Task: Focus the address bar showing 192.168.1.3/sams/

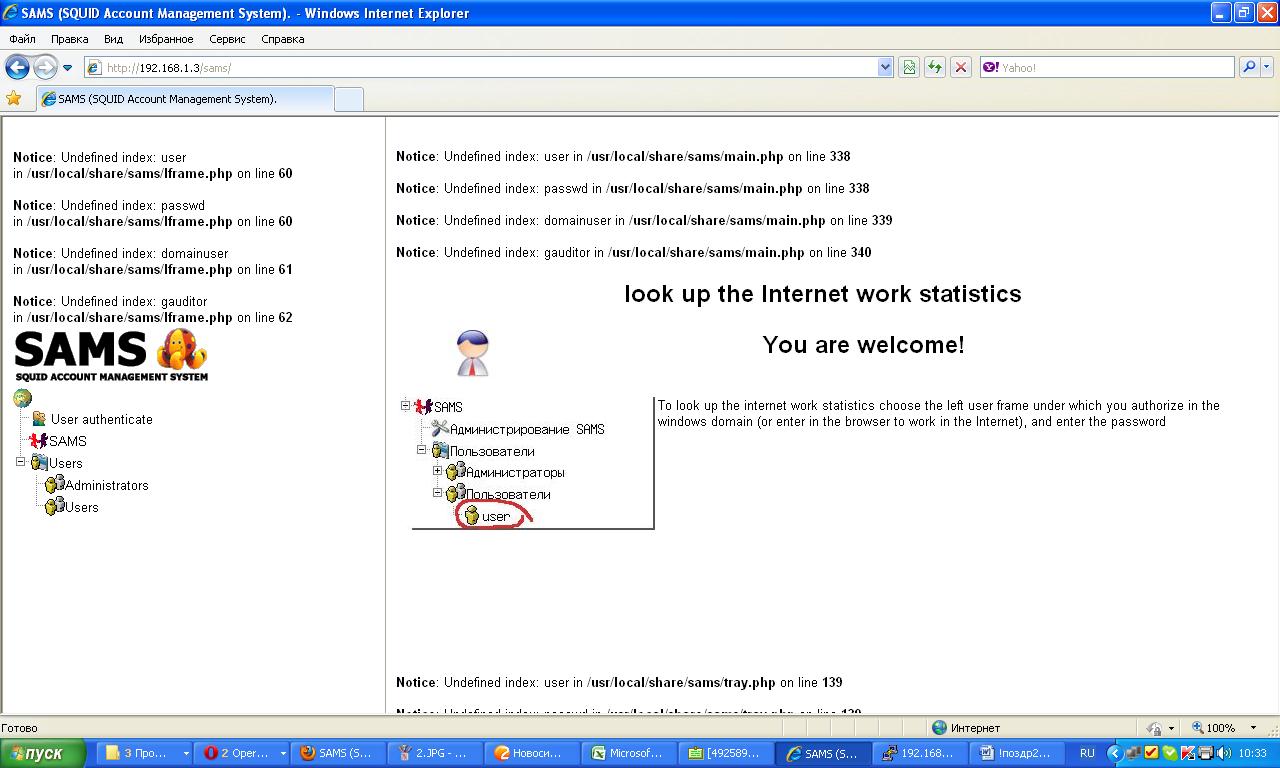Action: [x=481, y=67]
